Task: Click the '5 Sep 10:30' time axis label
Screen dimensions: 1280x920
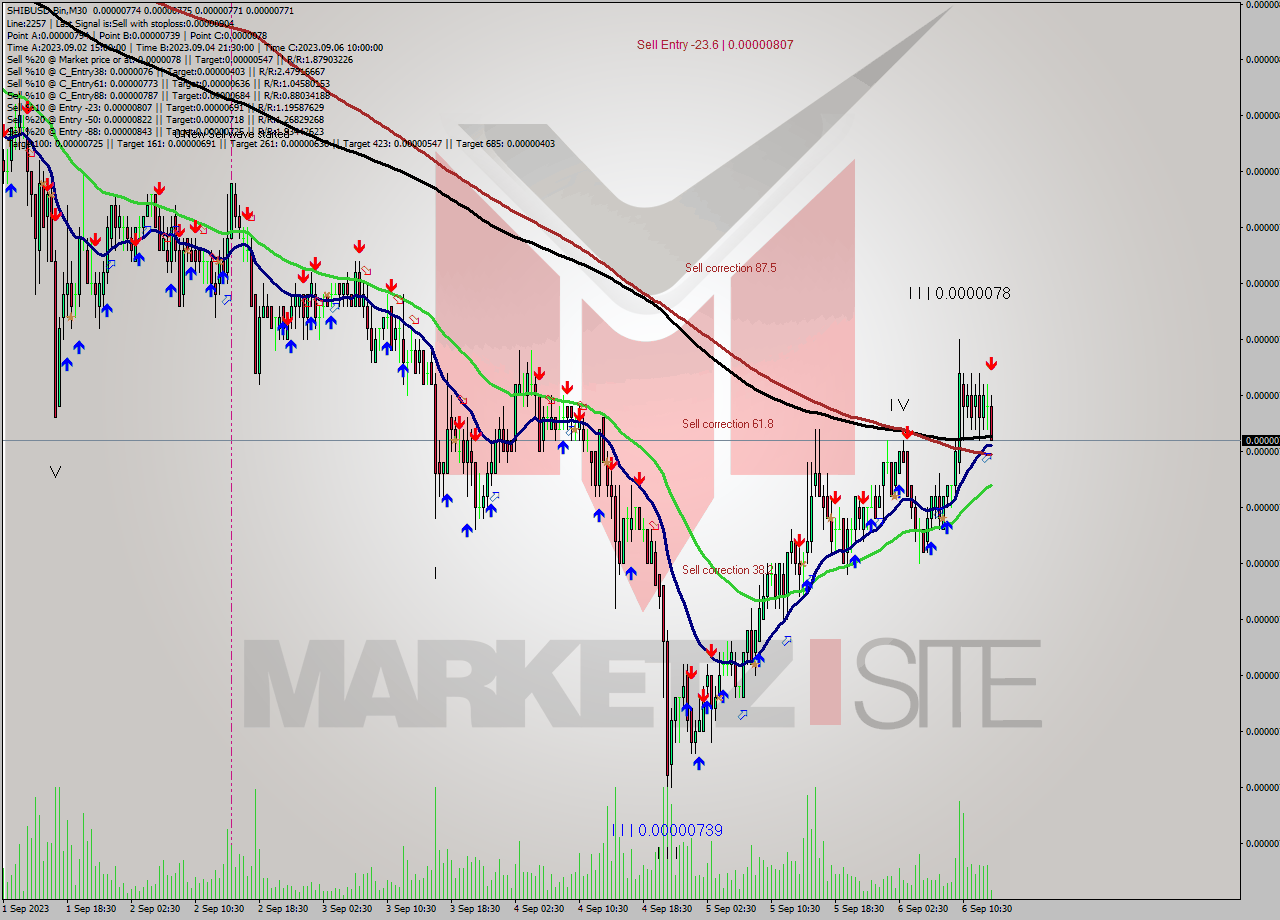Action: pos(794,908)
